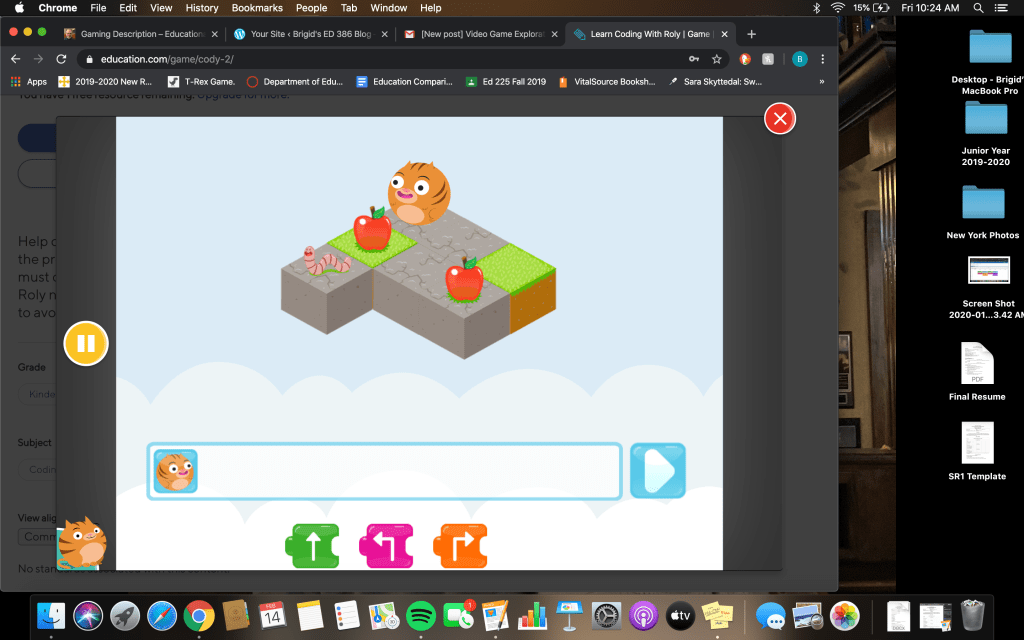
Task: Open the Bookmarks menu in the menu bar
Action: [x=257, y=8]
